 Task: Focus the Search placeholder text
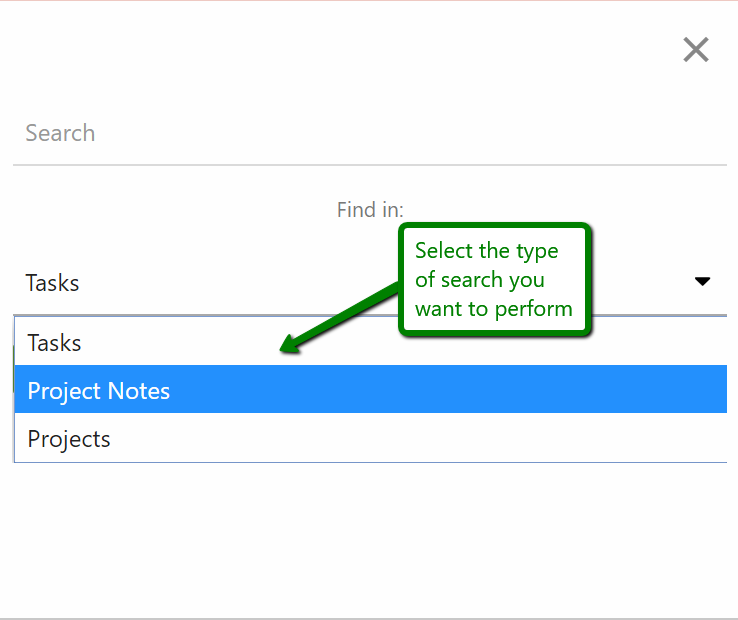point(60,133)
